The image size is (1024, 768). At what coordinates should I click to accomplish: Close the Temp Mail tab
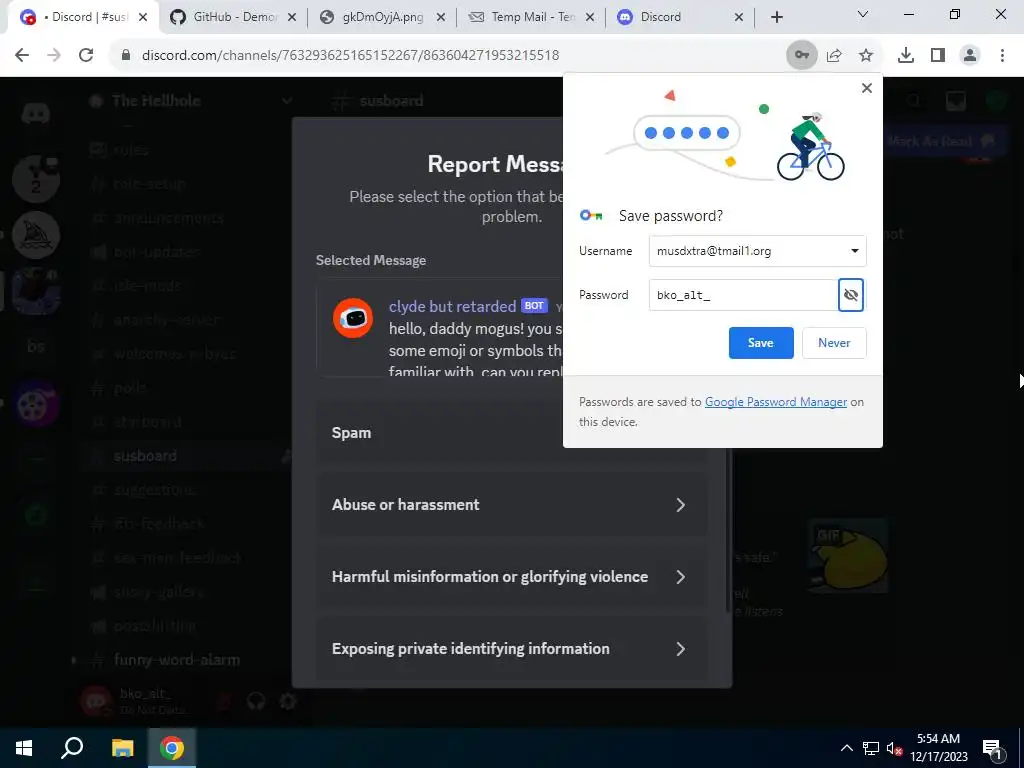click(590, 18)
